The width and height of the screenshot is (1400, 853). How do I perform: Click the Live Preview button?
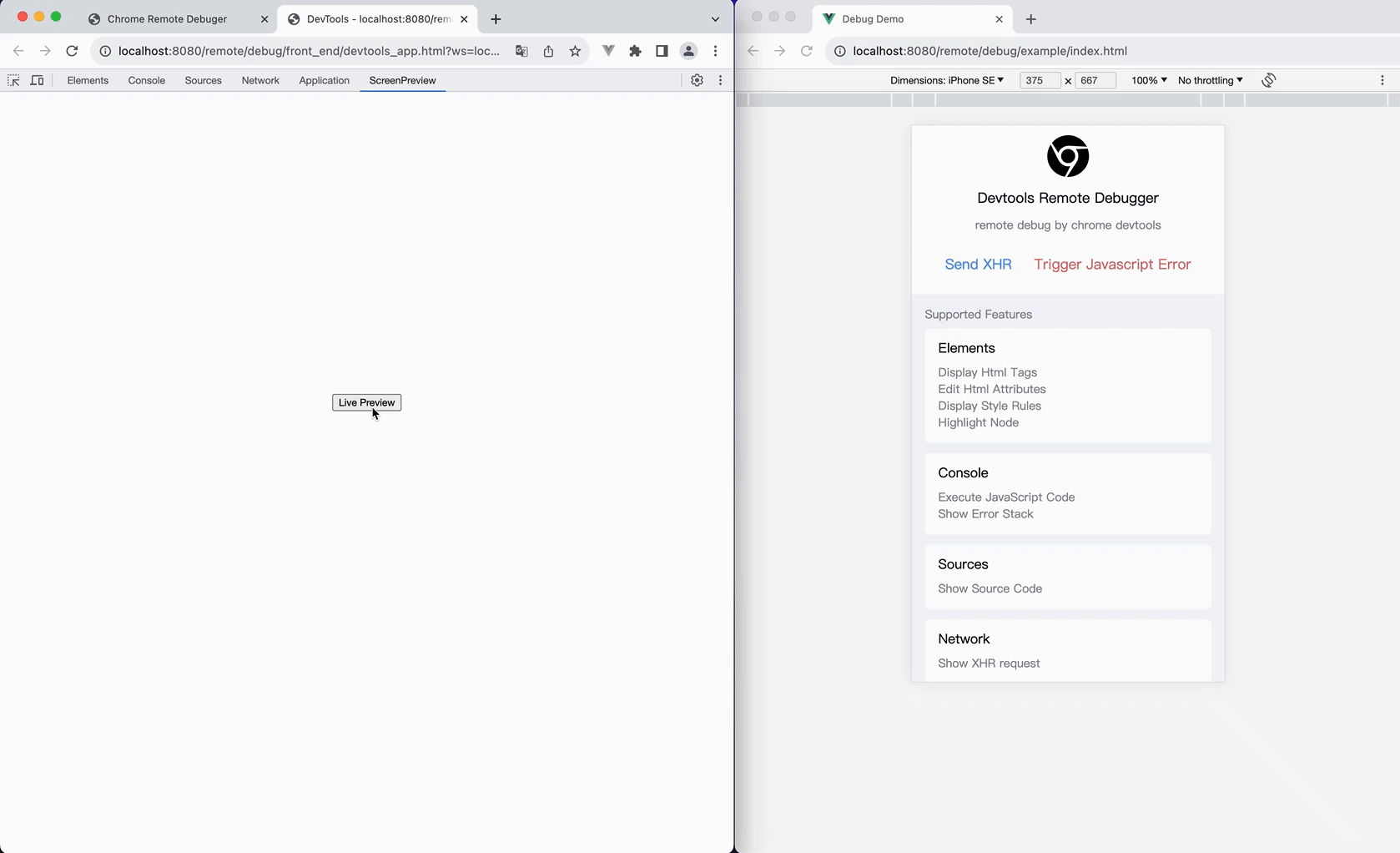(x=366, y=402)
